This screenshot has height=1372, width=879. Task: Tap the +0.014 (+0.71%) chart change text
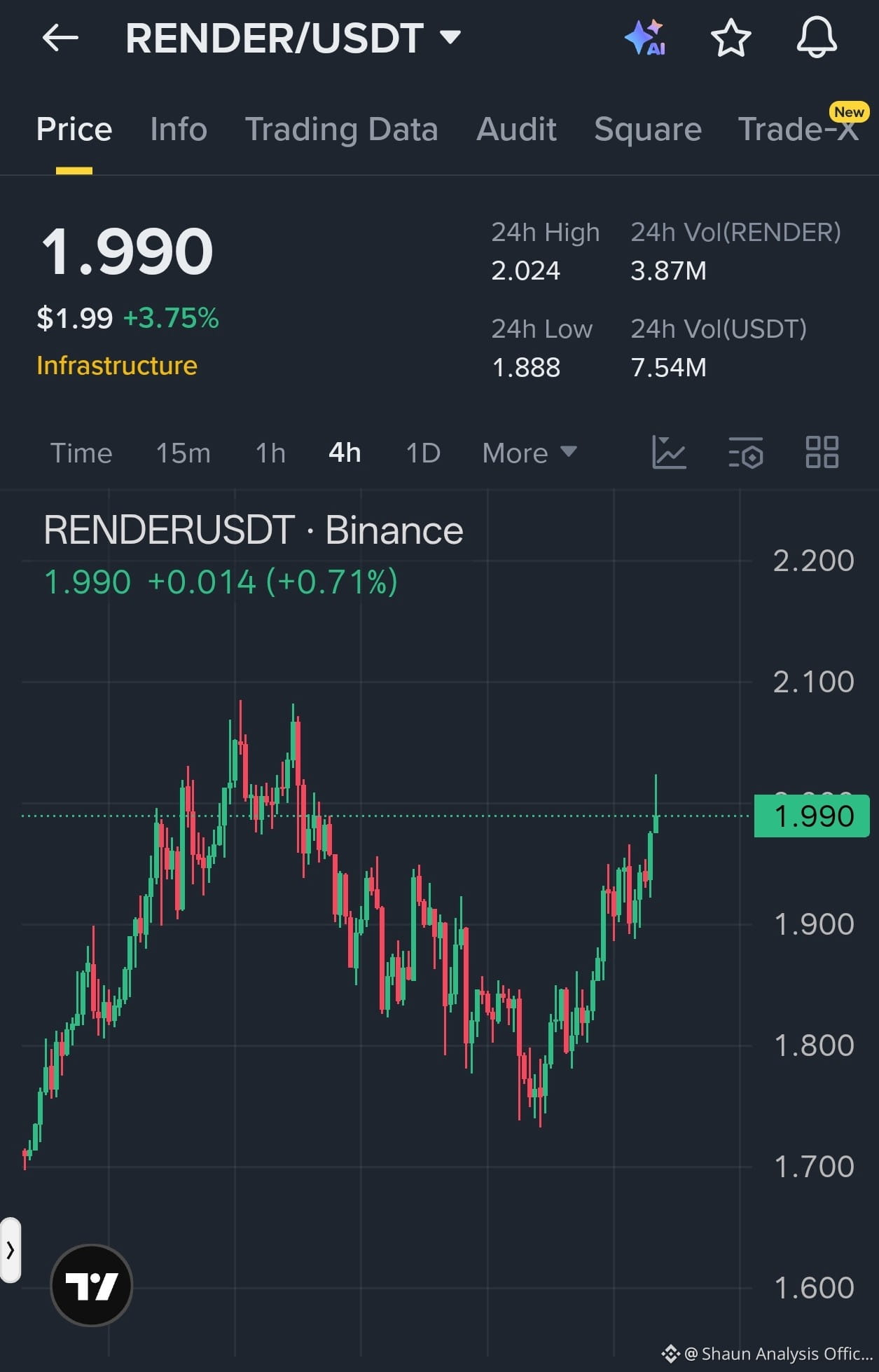tap(272, 582)
